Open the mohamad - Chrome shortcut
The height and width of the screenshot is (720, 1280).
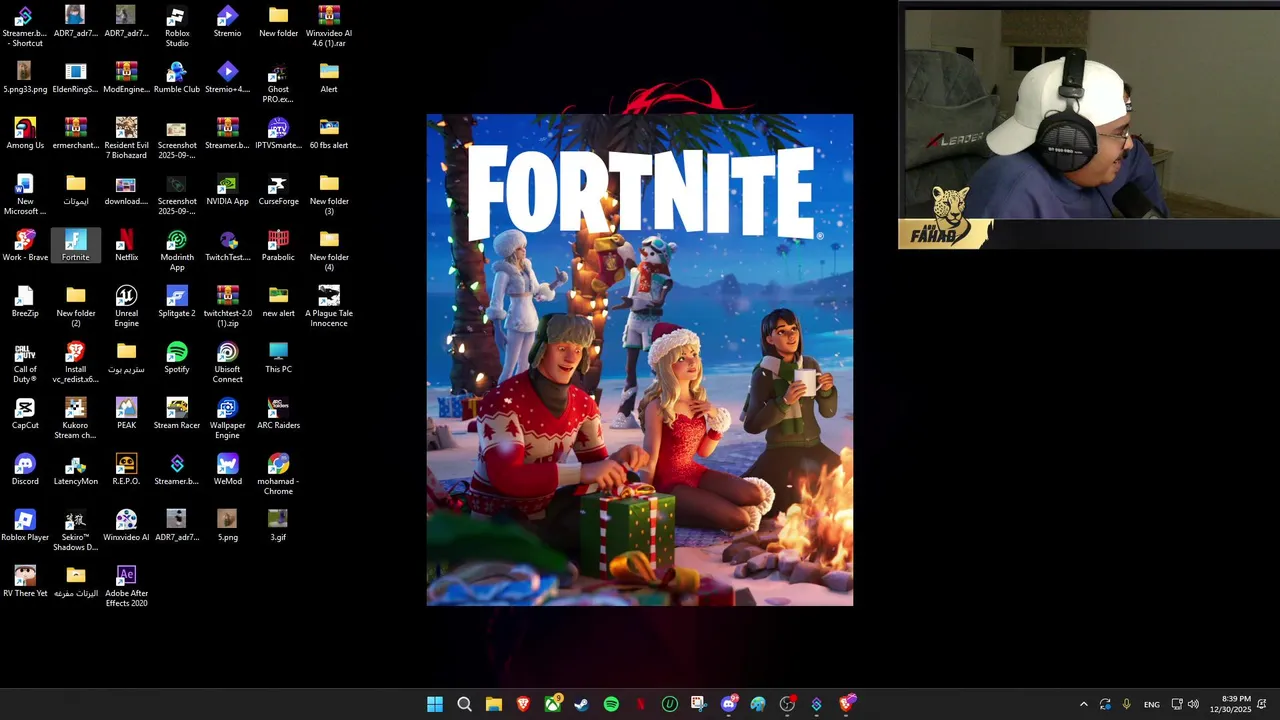278,474
